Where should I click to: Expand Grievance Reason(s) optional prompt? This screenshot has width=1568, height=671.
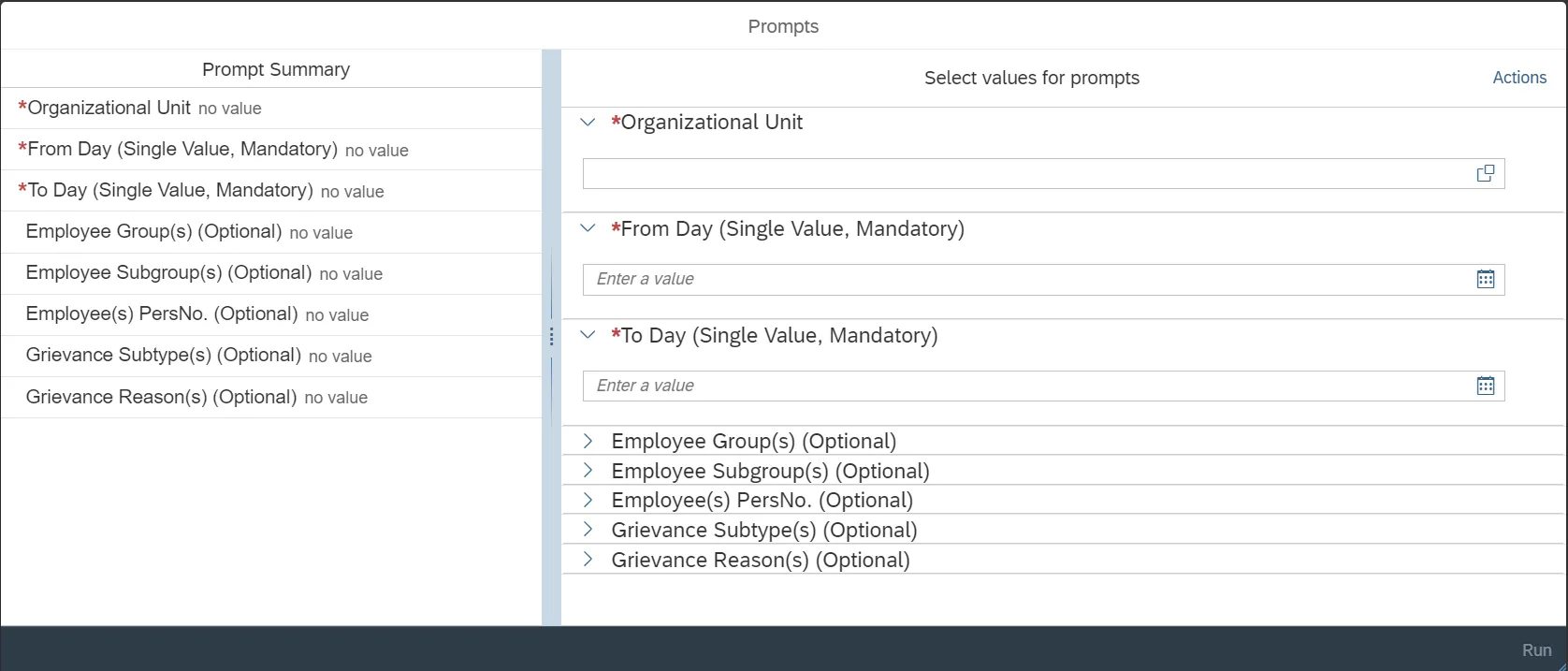click(588, 560)
